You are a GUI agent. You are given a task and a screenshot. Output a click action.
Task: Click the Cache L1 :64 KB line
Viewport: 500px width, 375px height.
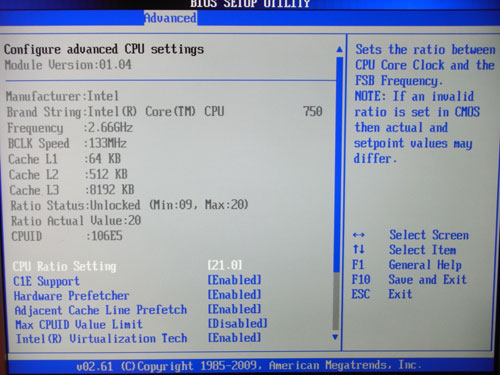tap(65, 159)
